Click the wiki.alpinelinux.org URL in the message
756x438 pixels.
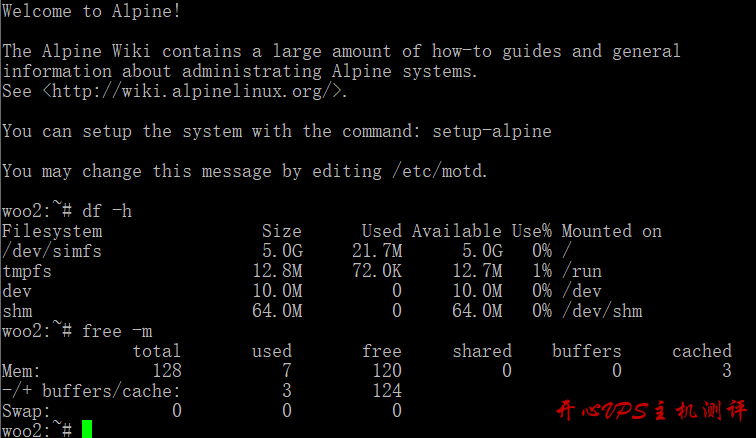194,91
